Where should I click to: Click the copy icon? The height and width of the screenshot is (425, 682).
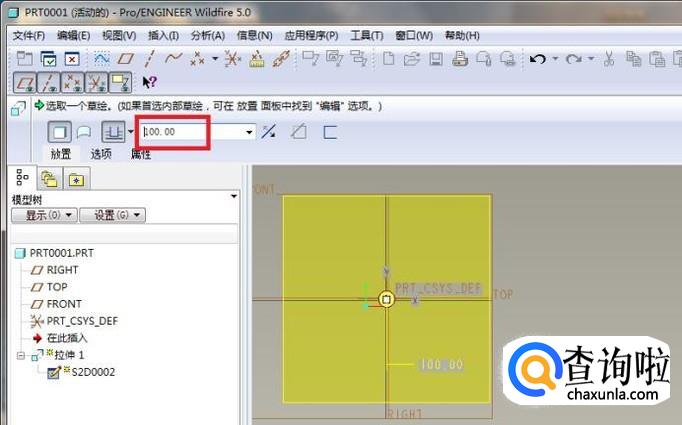[x=633, y=59]
